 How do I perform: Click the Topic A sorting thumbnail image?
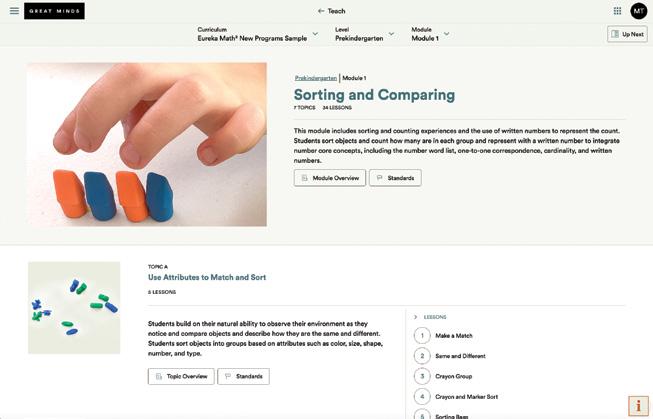[74, 307]
